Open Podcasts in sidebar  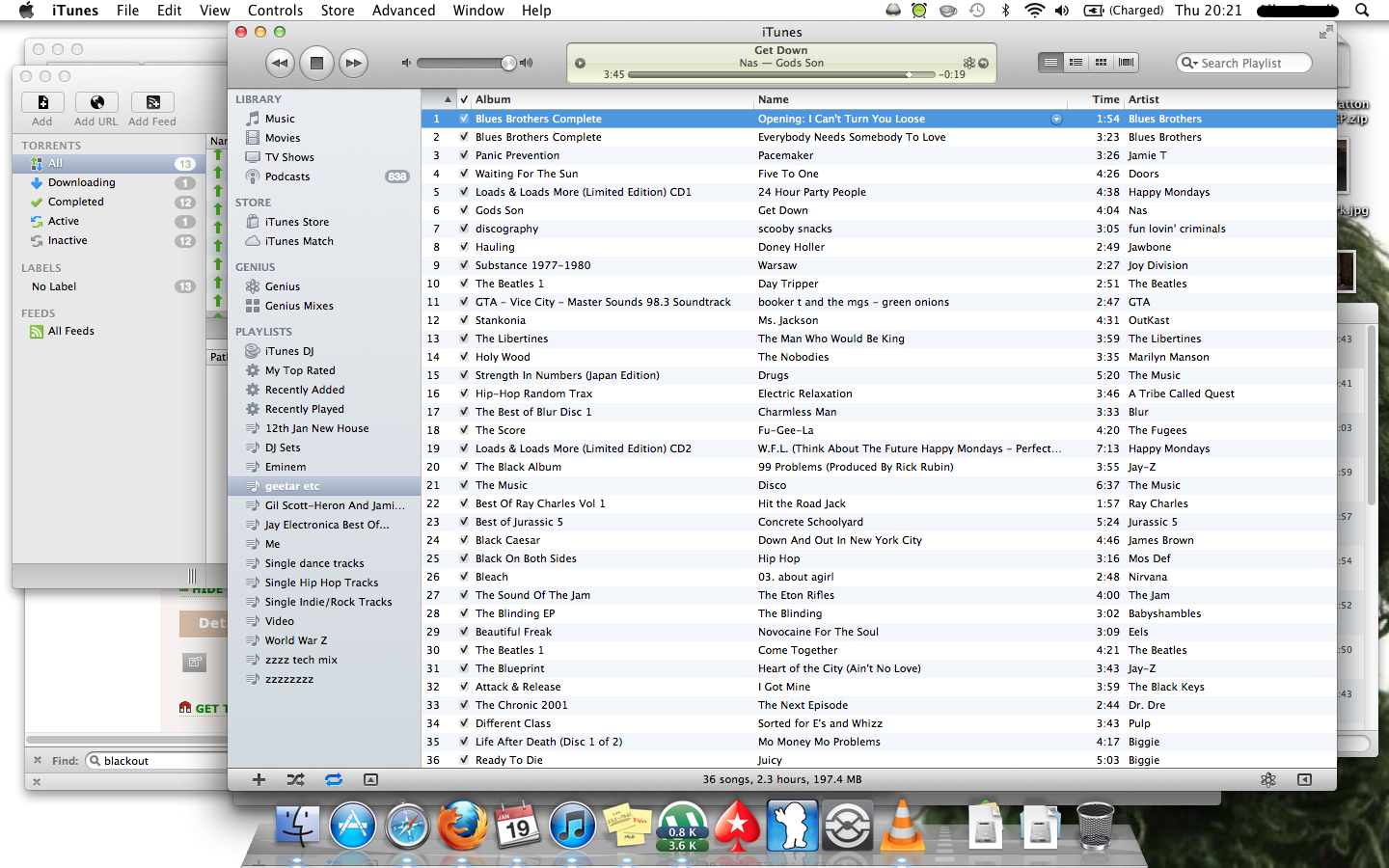pyautogui.click(x=287, y=176)
